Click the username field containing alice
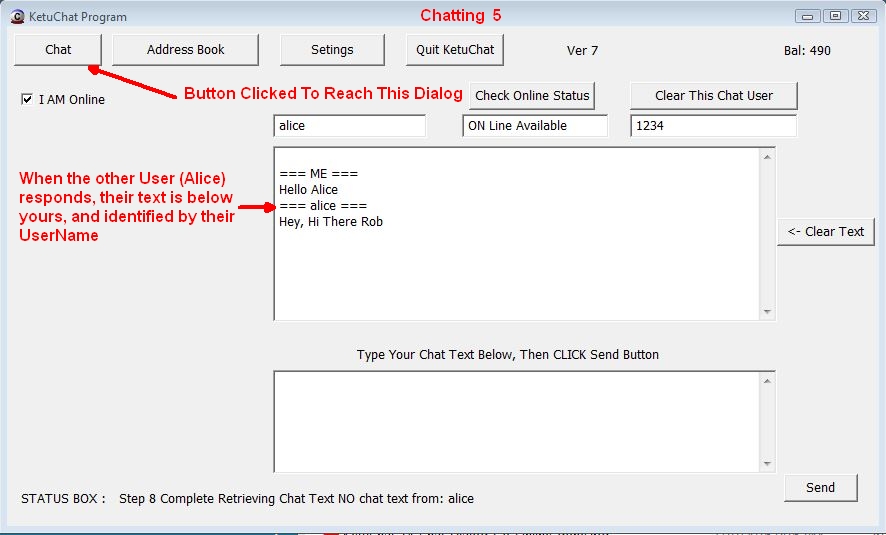 coord(349,126)
